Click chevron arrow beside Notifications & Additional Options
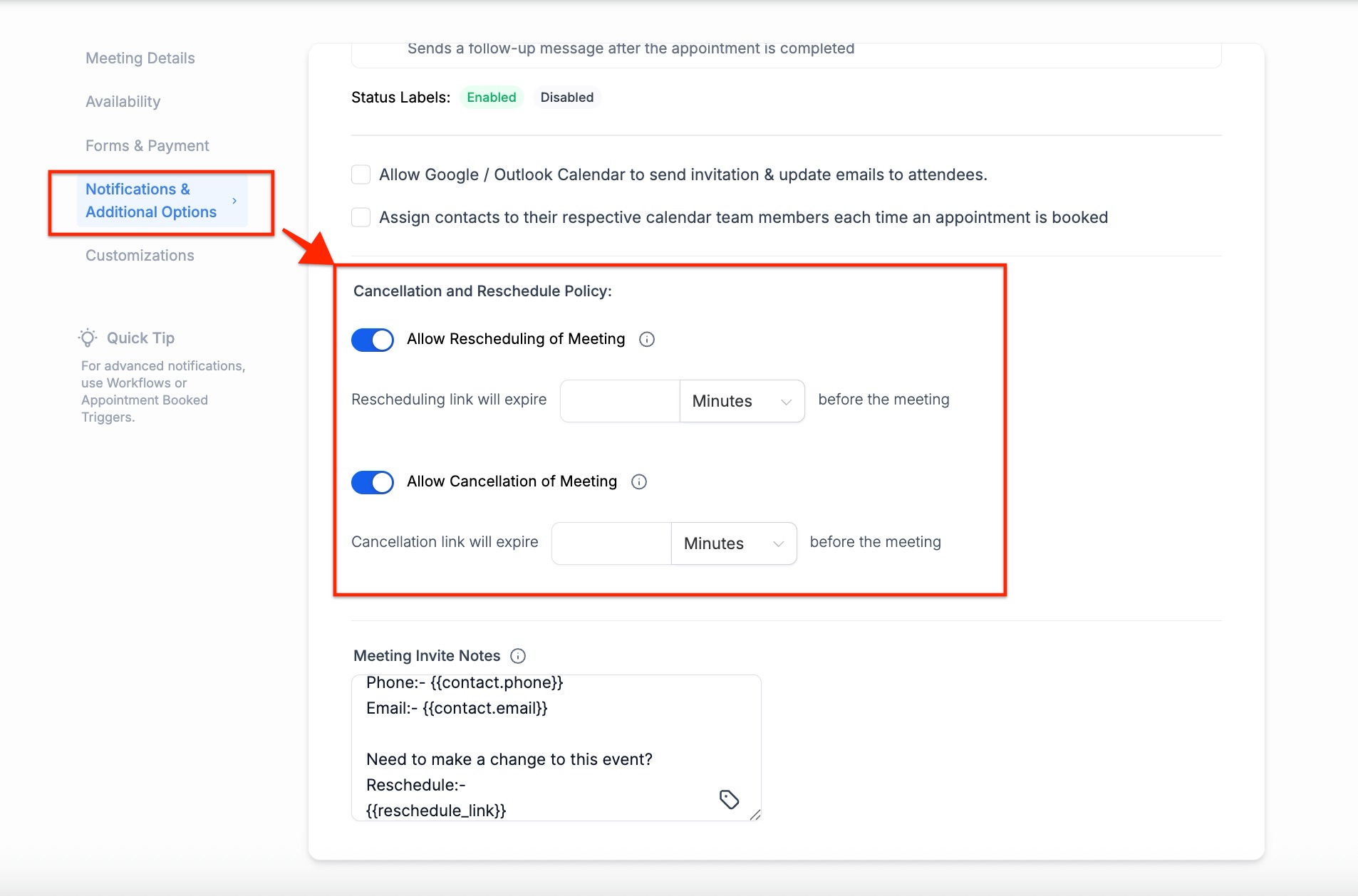The width and height of the screenshot is (1358, 896). [x=234, y=201]
